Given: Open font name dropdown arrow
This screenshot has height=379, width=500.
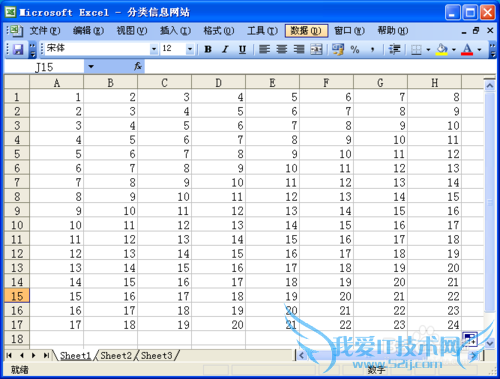Looking at the screenshot, I should [154, 49].
